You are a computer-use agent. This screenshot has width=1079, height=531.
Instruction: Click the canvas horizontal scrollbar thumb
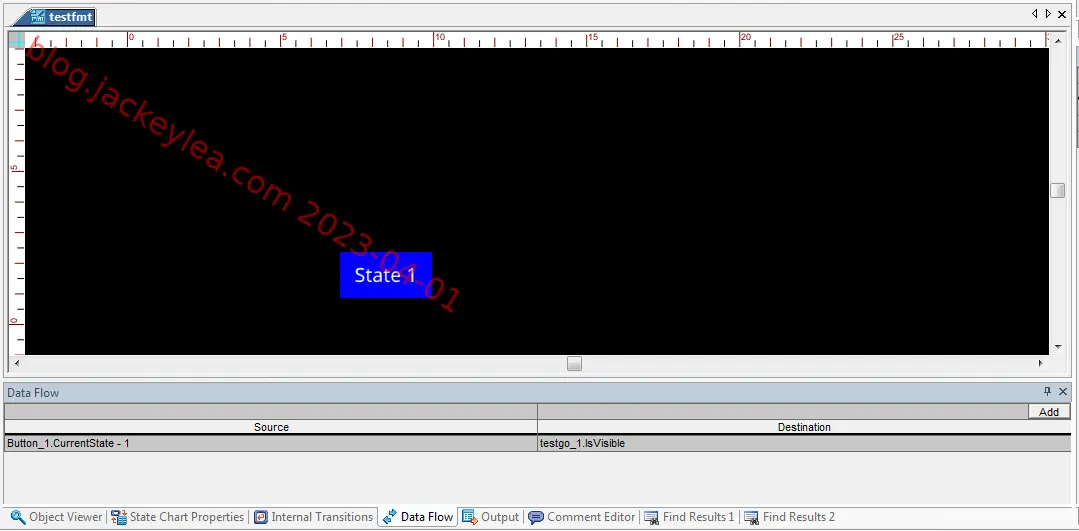pyautogui.click(x=575, y=364)
